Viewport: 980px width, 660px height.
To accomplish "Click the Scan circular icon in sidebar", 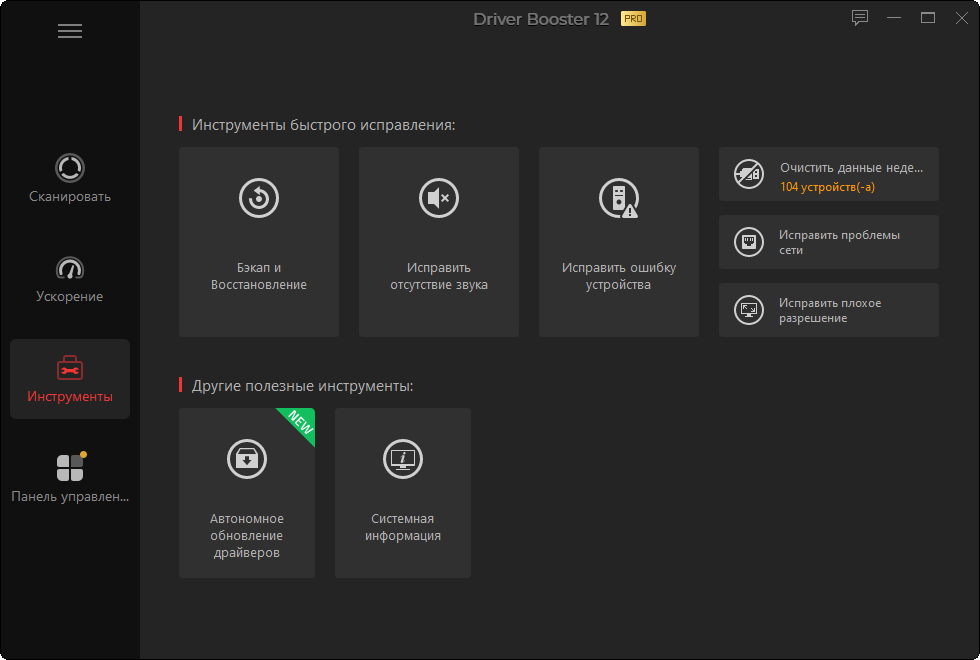I will (x=70, y=167).
